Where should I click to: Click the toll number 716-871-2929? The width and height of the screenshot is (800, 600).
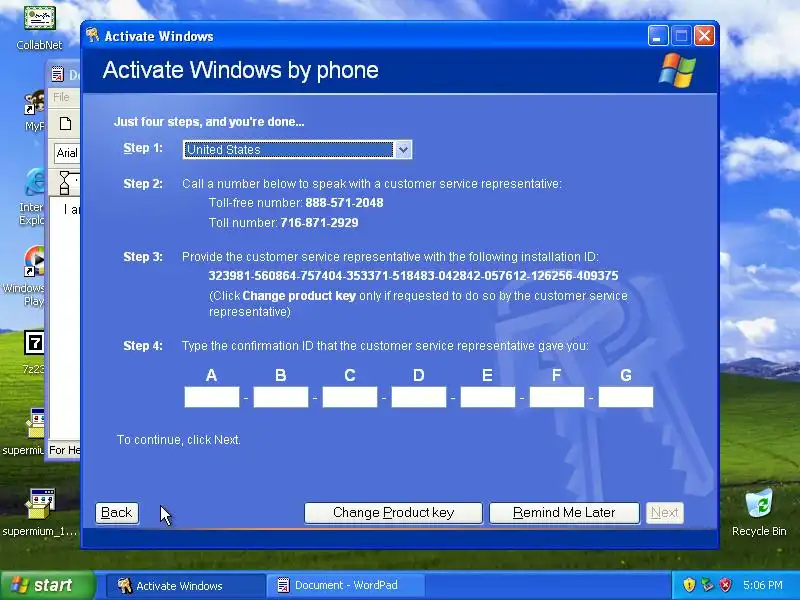pos(319,223)
